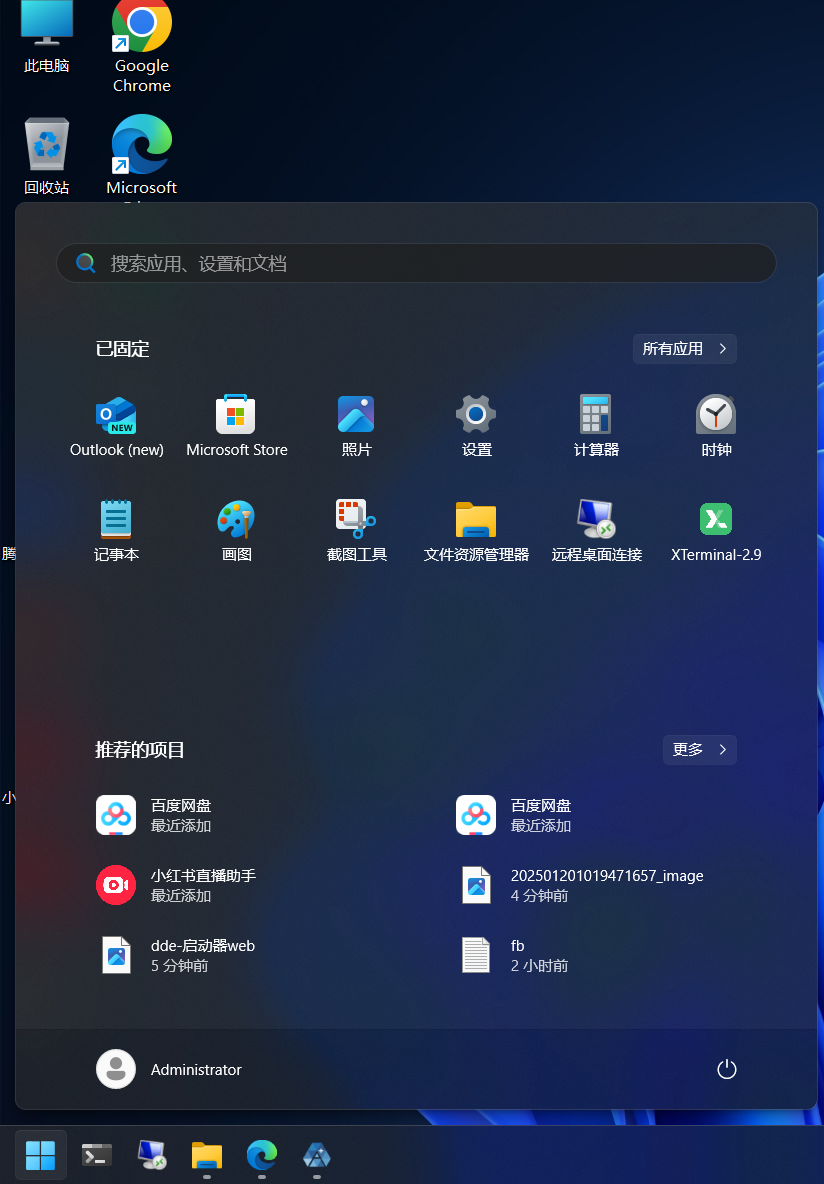Open Microsoft Edge on the taskbar
This screenshot has height=1184, width=824.
click(x=262, y=1155)
